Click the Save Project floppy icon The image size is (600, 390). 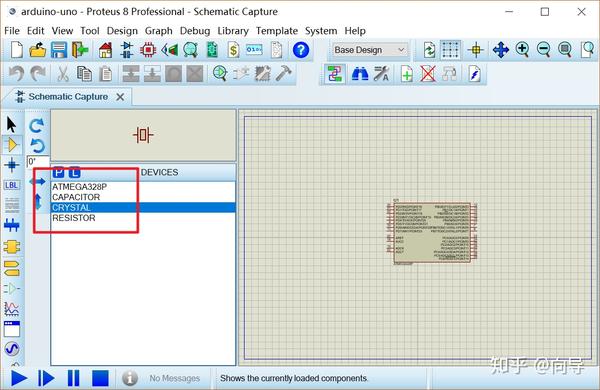click(x=59, y=50)
